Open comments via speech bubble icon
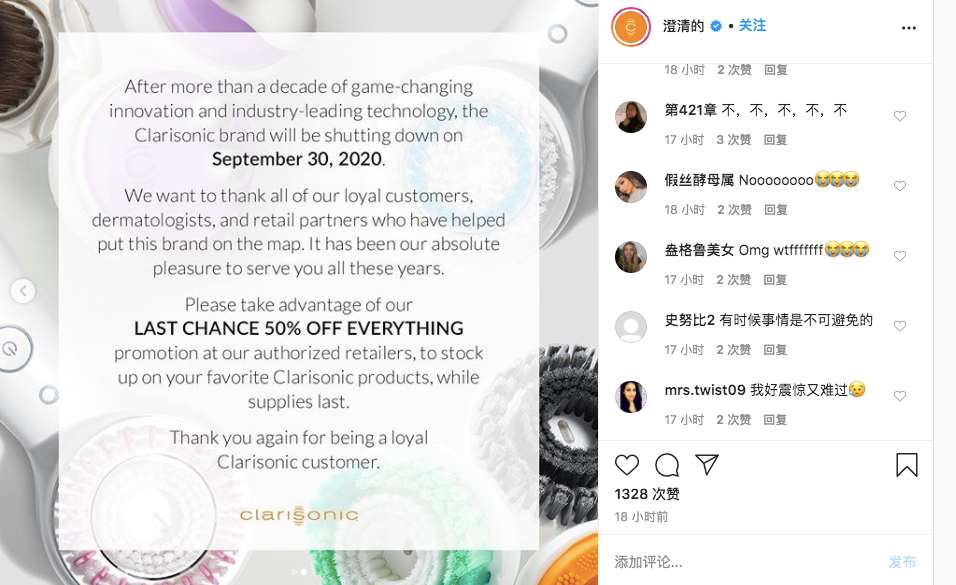Screen dimensions: 956x585 [667, 465]
